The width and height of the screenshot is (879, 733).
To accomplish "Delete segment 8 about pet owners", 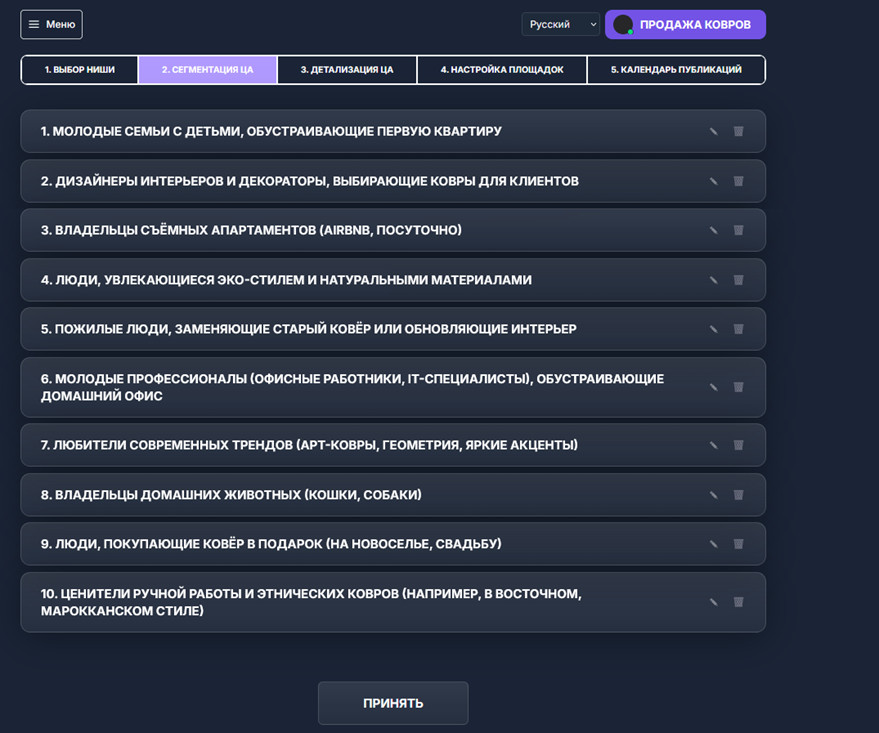I will [x=738, y=495].
